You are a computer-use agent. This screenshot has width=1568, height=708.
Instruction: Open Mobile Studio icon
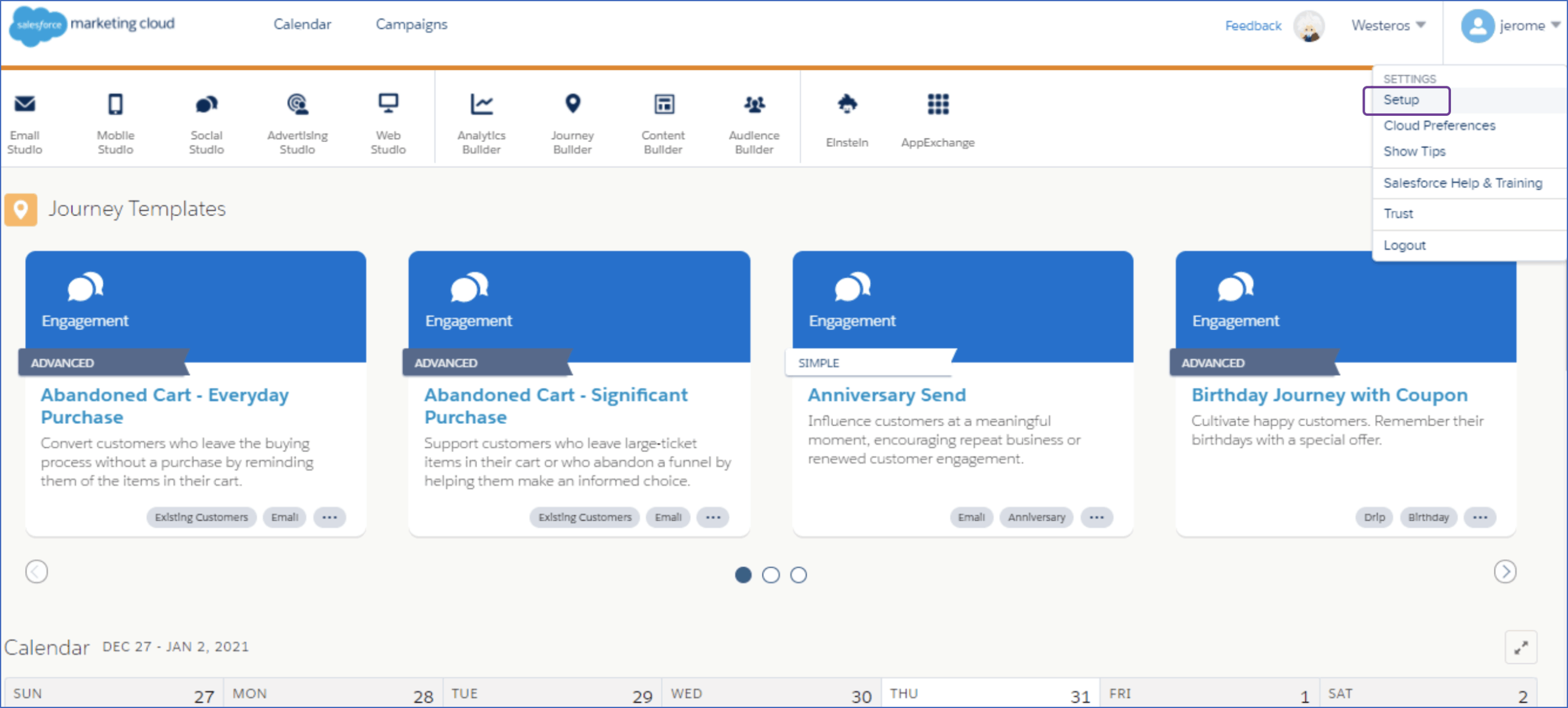pos(115,105)
